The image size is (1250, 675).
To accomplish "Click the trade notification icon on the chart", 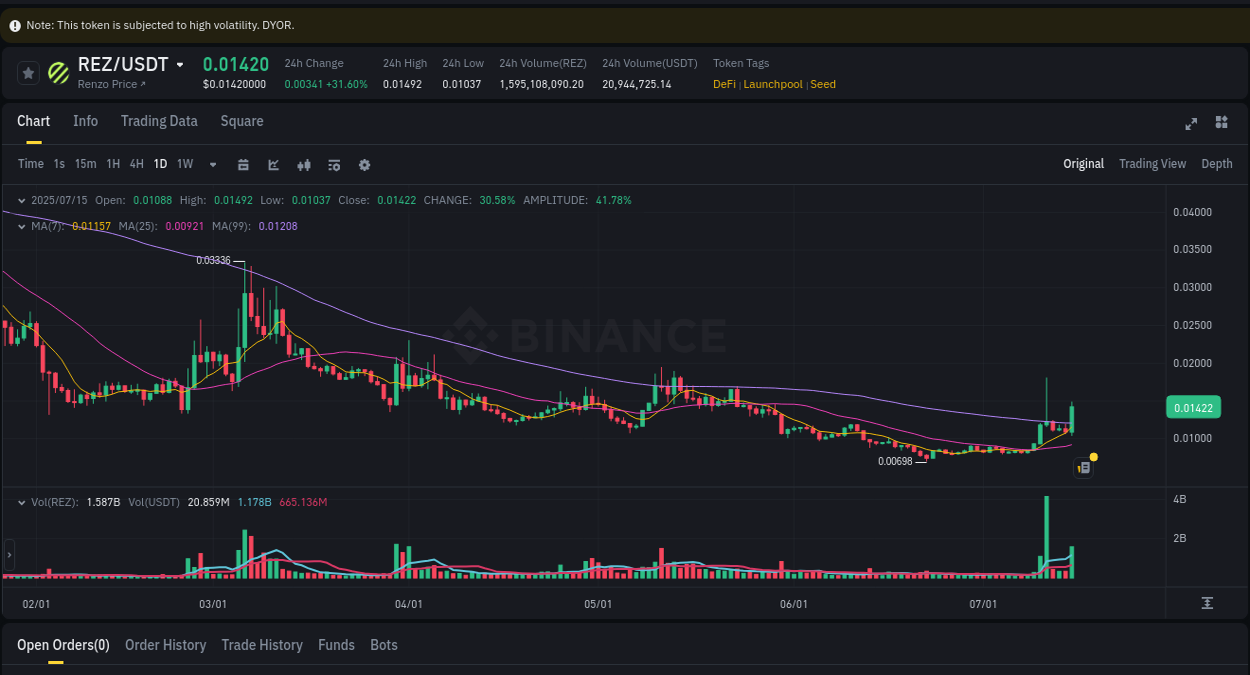I will coord(1083,467).
